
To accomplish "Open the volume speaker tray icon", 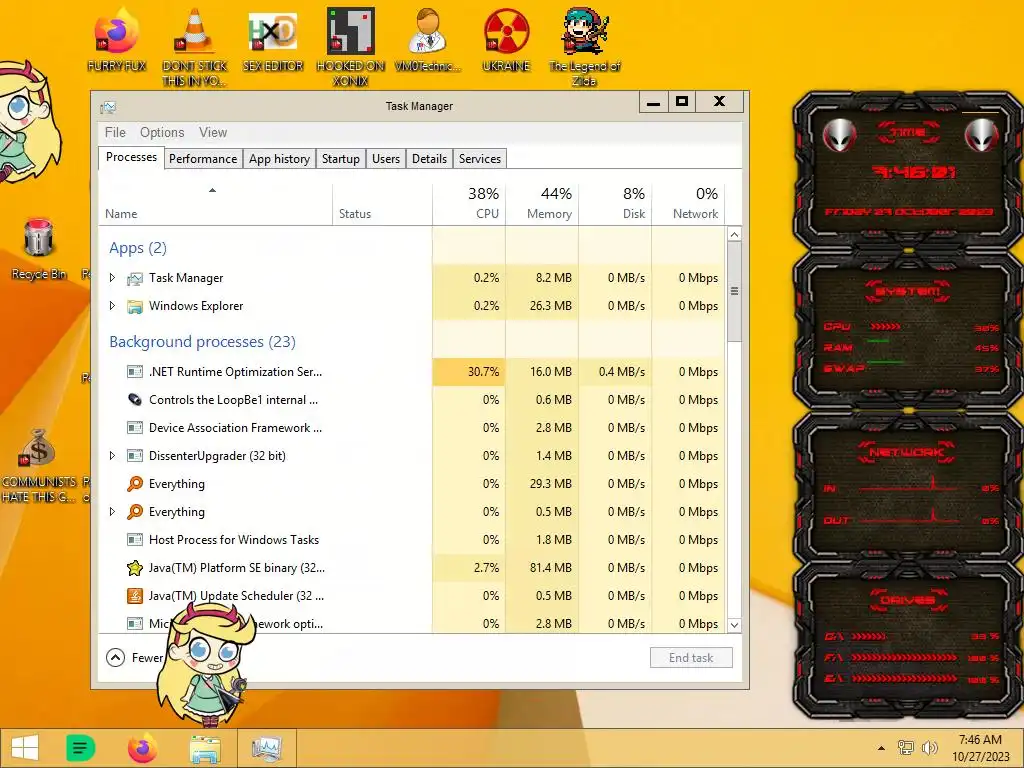I will (929, 748).
